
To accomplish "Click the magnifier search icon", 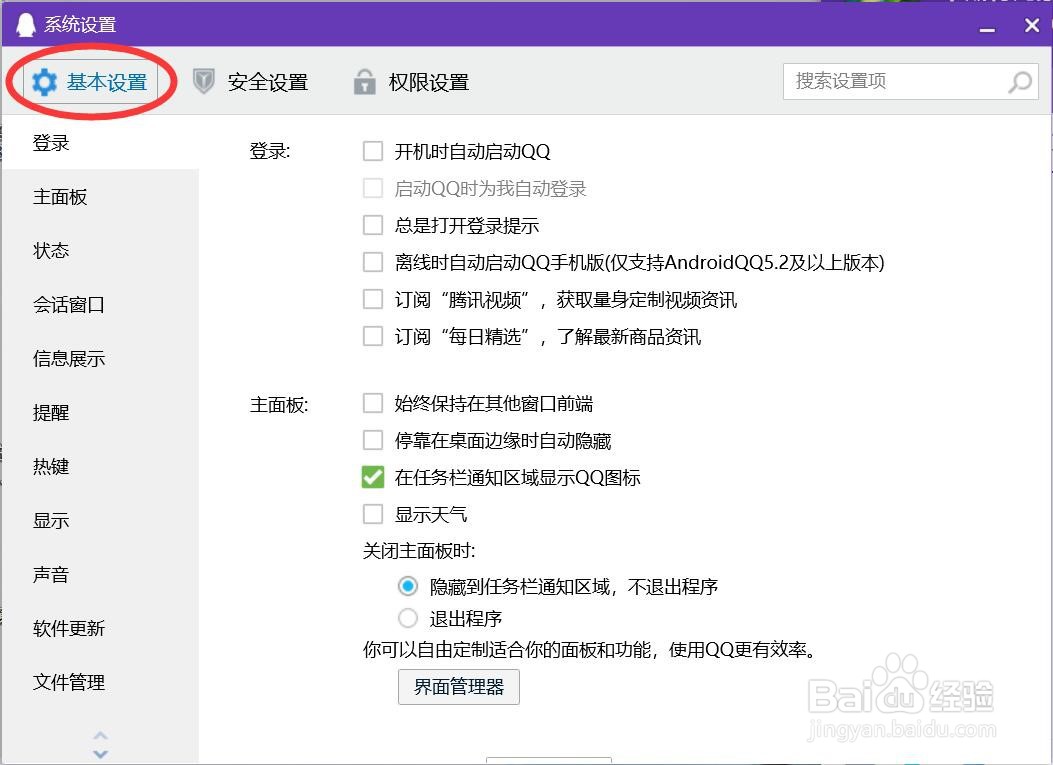I will coord(1020,82).
